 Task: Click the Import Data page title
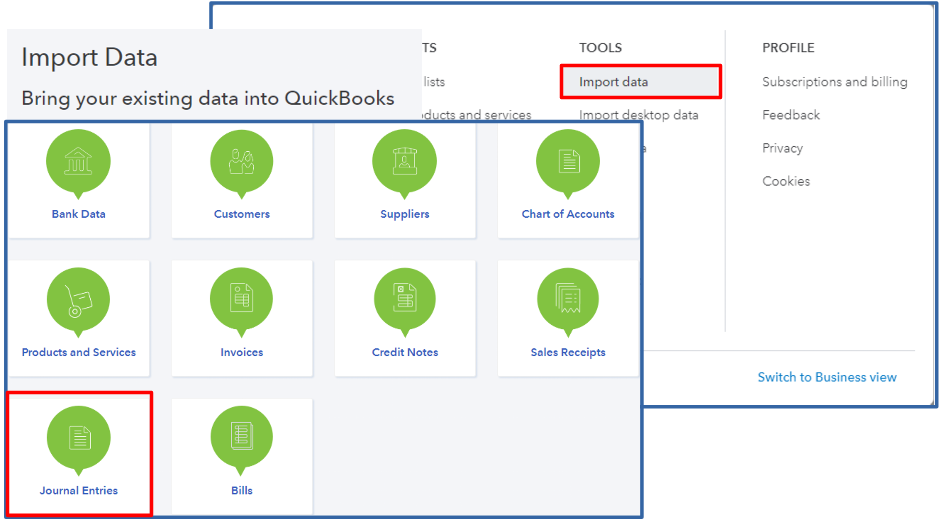click(x=90, y=58)
